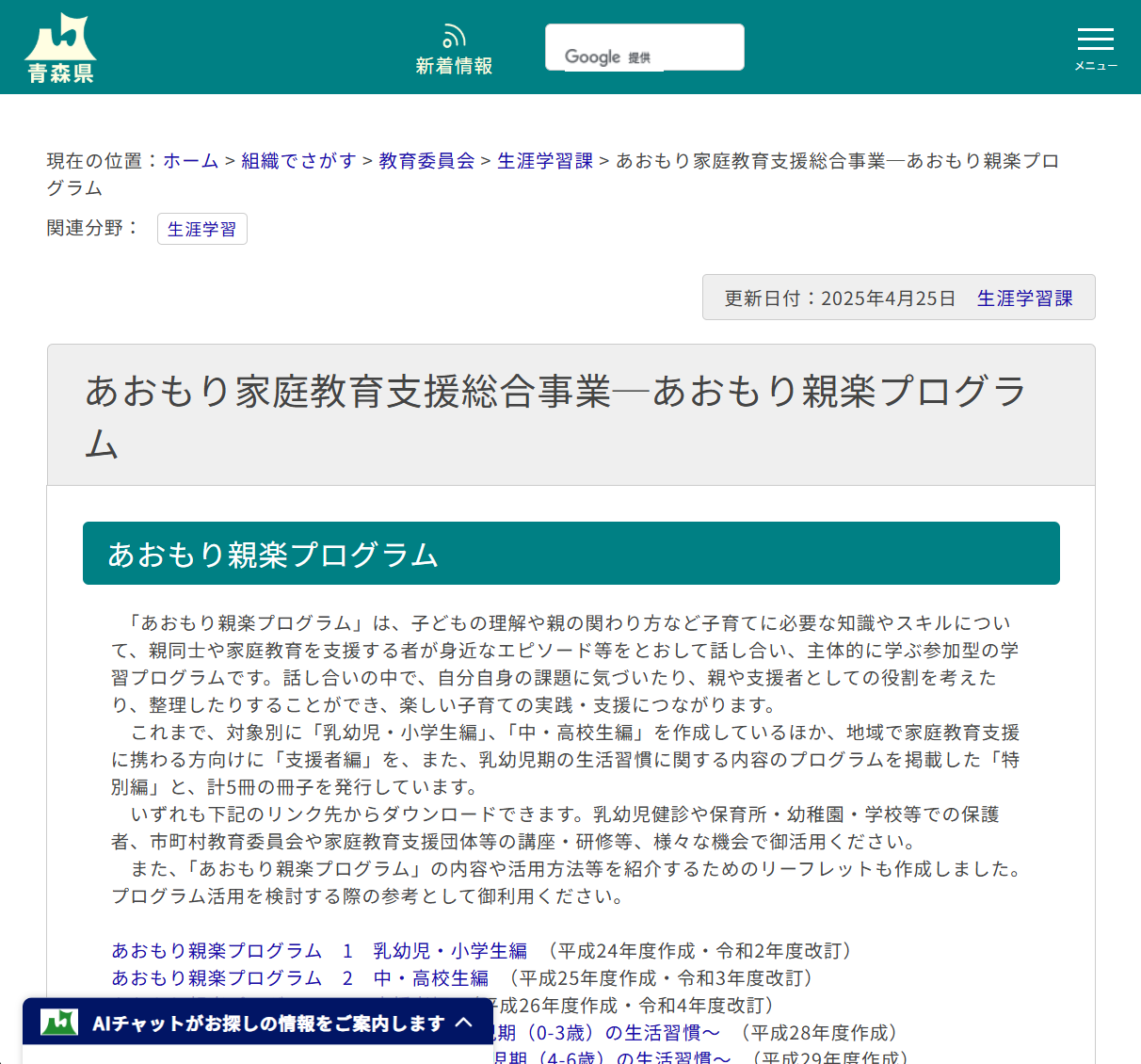Click 新着情報 text under the signal icon
The width and height of the screenshot is (1141, 1064).
click(x=454, y=66)
